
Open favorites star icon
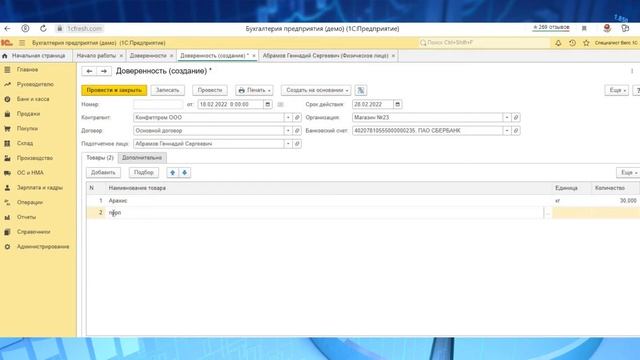(586, 43)
